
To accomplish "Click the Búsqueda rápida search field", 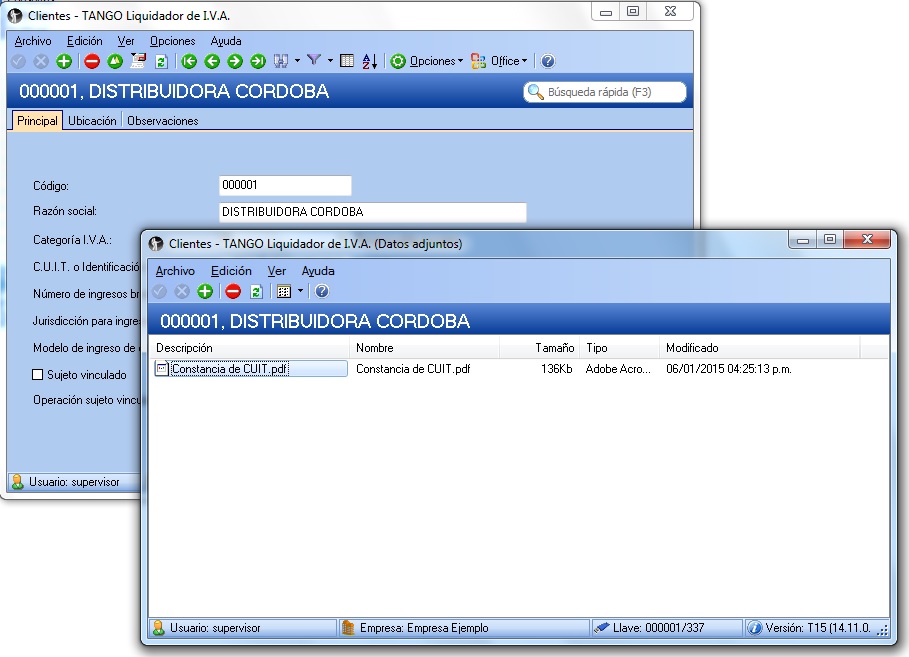I will tap(605, 92).
